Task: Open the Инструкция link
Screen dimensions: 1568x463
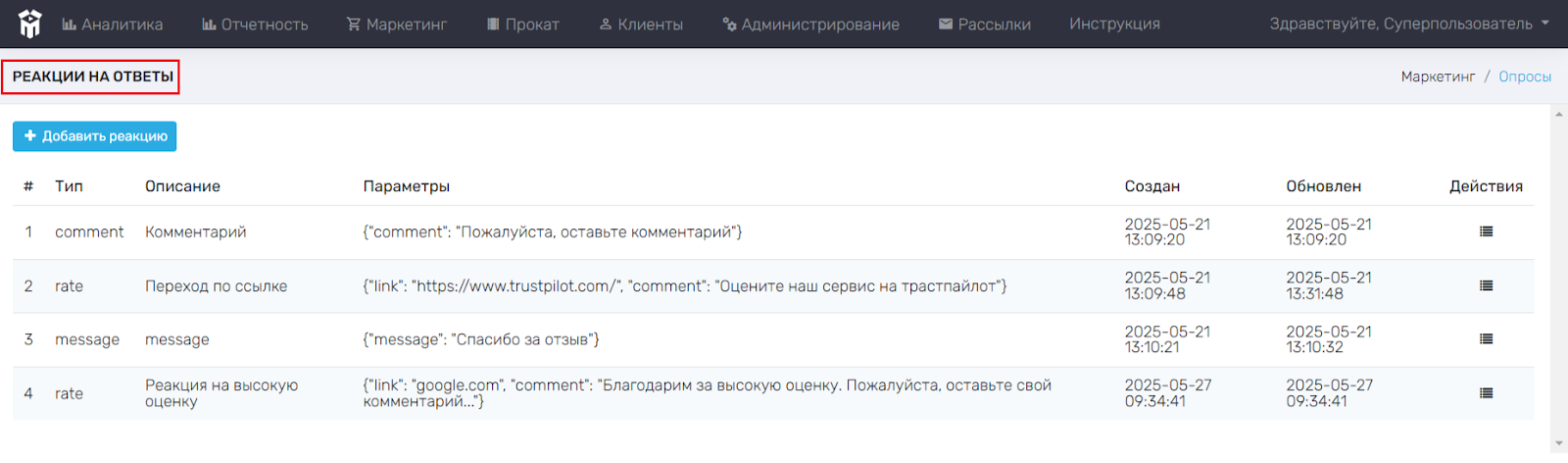Action: 1114,24
